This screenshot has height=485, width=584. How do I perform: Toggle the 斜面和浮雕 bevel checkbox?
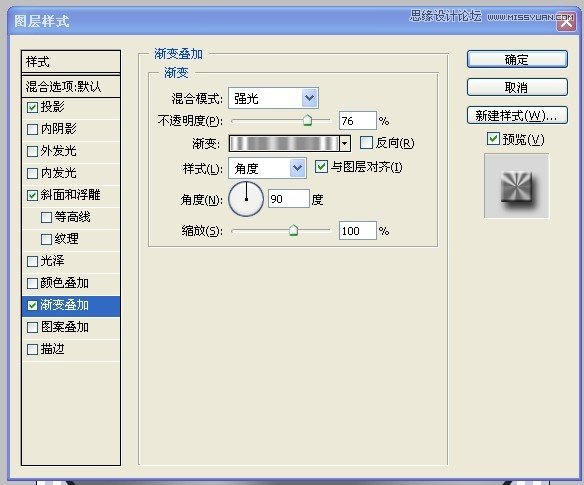32,196
